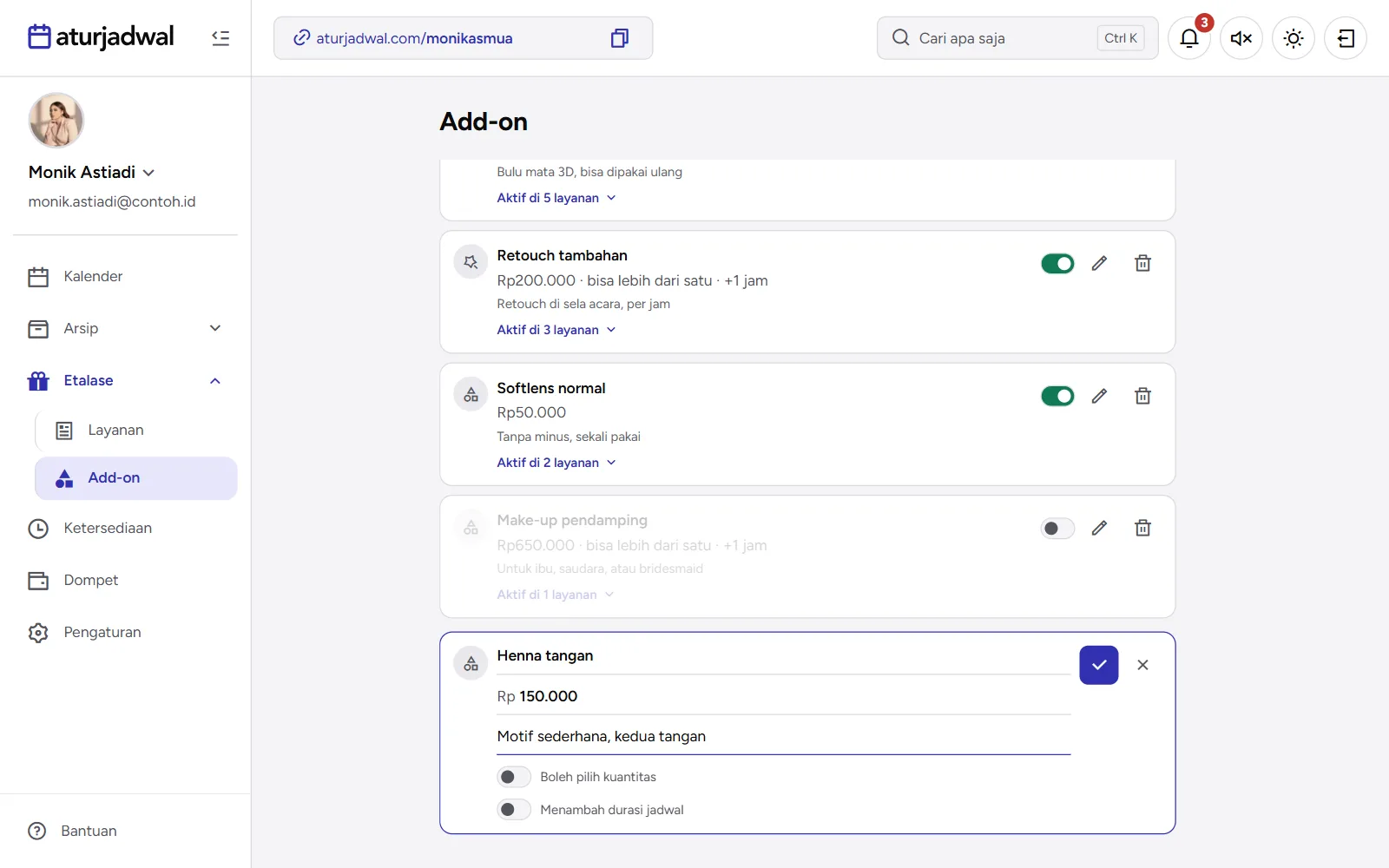The width and height of the screenshot is (1389, 868).
Task: Edit the Make-up pendamping add-on
Action: pos(1099,528)
